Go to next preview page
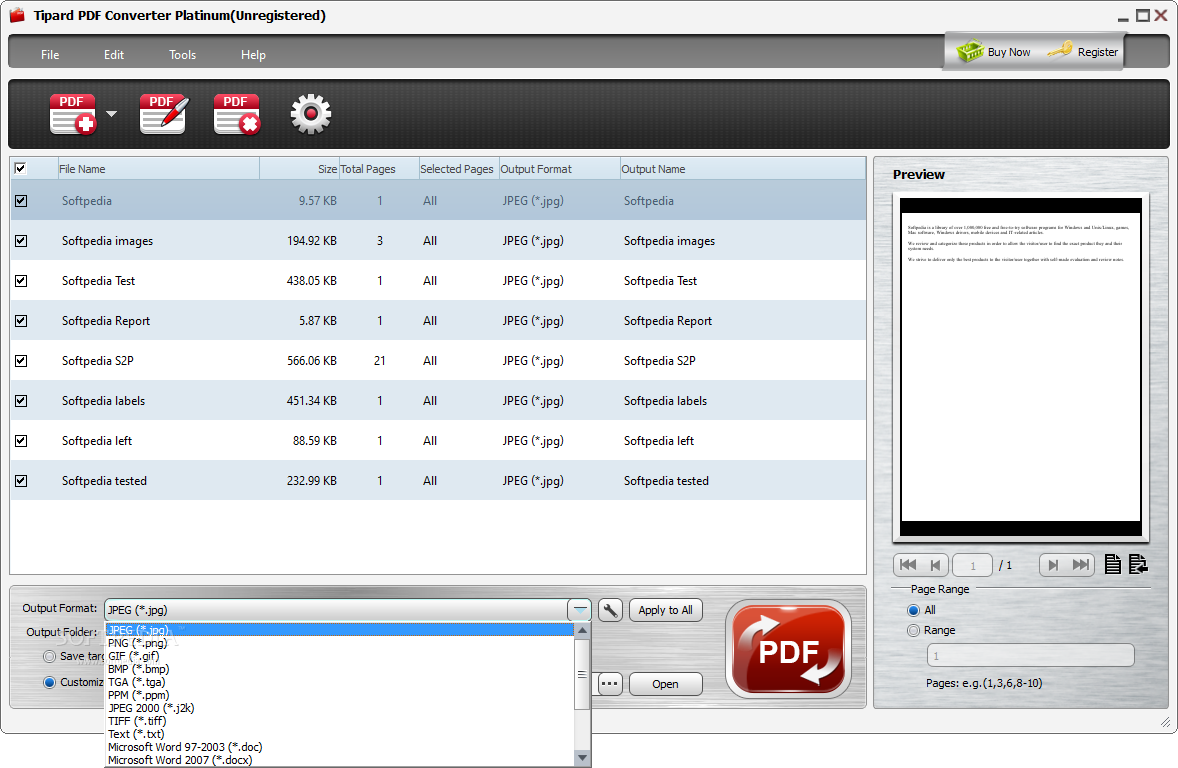This screenshot has width=1178, height=768. [x=1053, y=565]
